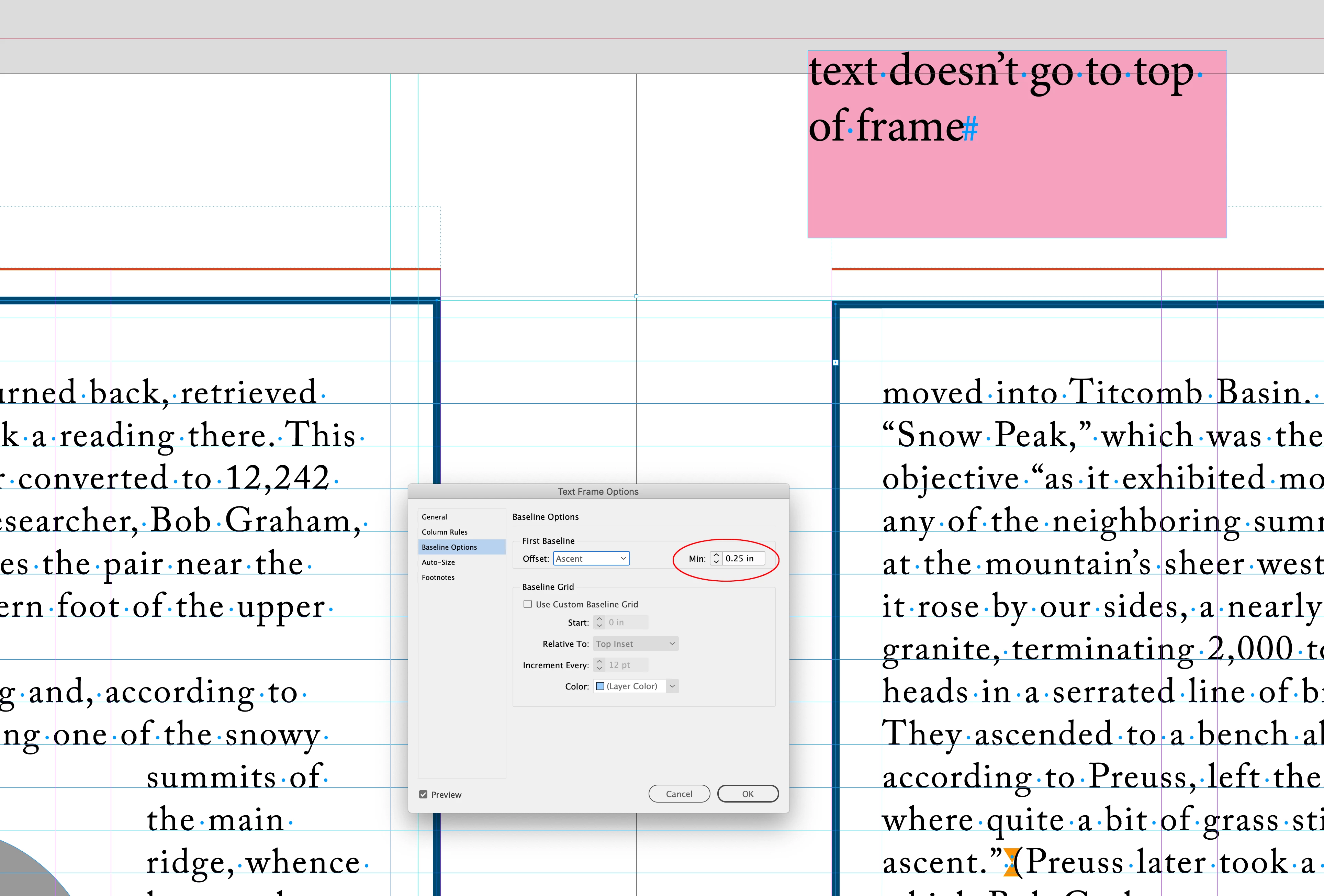Click the Layer Color blue swatch
The image size is (1324, 896).
(x=600, y=686)
